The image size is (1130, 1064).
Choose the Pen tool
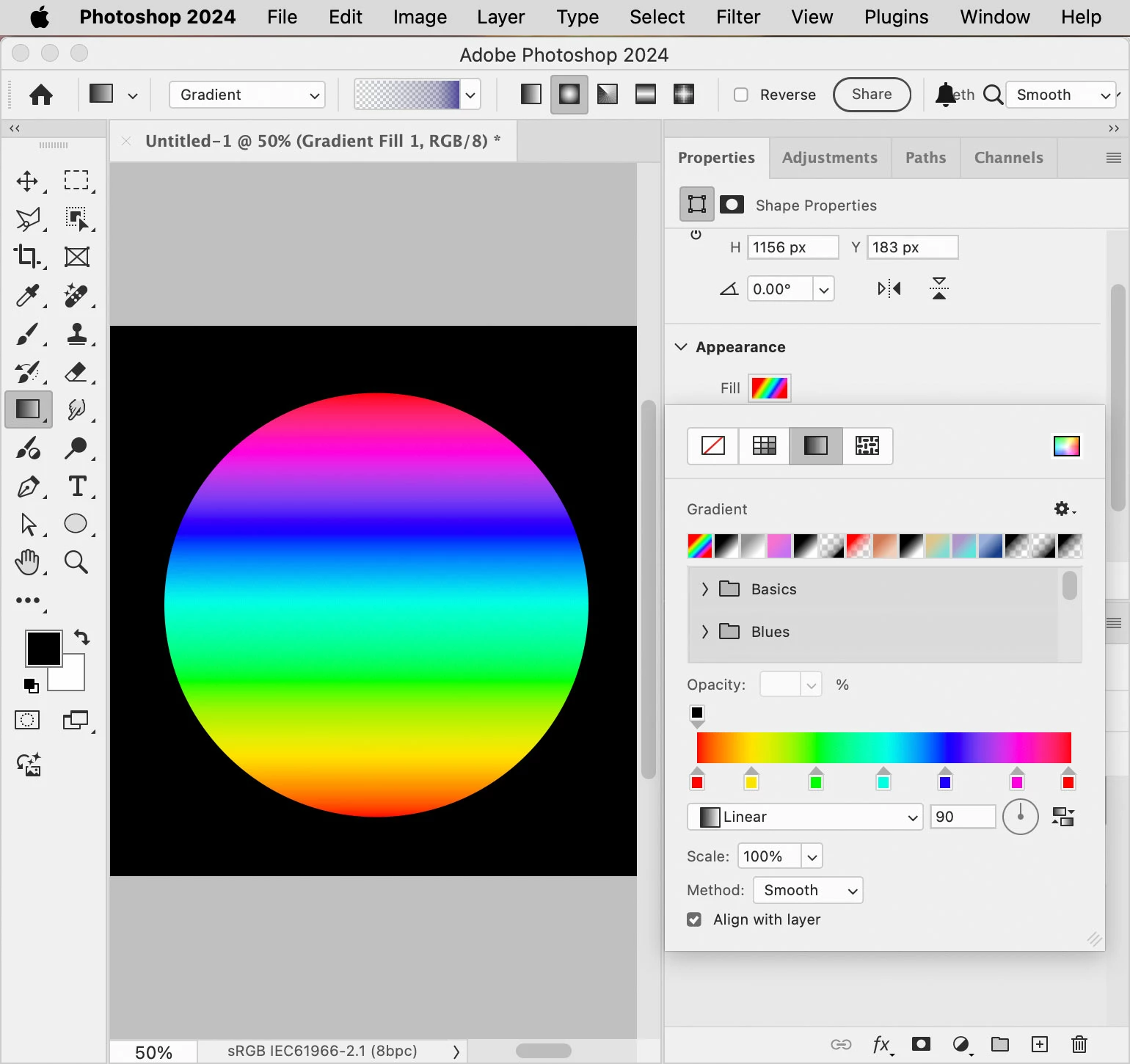[x=28, y=487]
